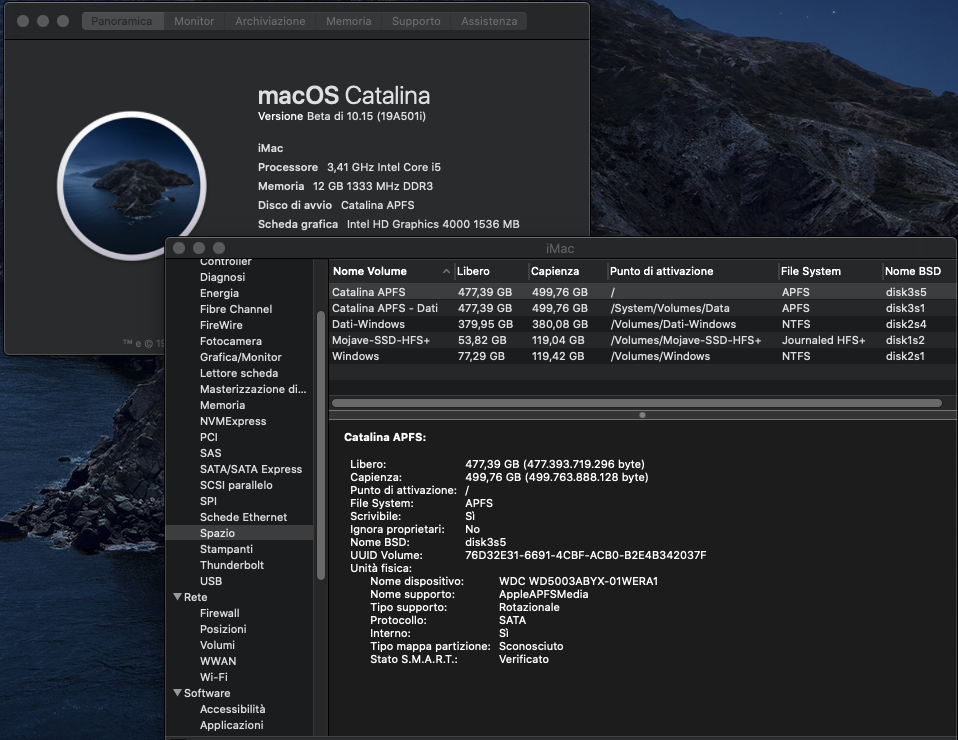Select Spazio in the sidebar
This screenshot has width=958, height=740.
[x=240, y=533]
